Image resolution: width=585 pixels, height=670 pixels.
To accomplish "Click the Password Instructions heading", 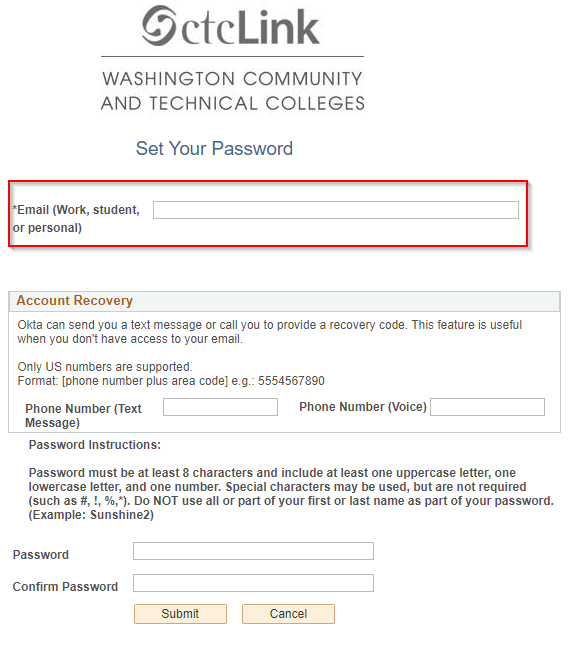I will [x=95, y=445].
